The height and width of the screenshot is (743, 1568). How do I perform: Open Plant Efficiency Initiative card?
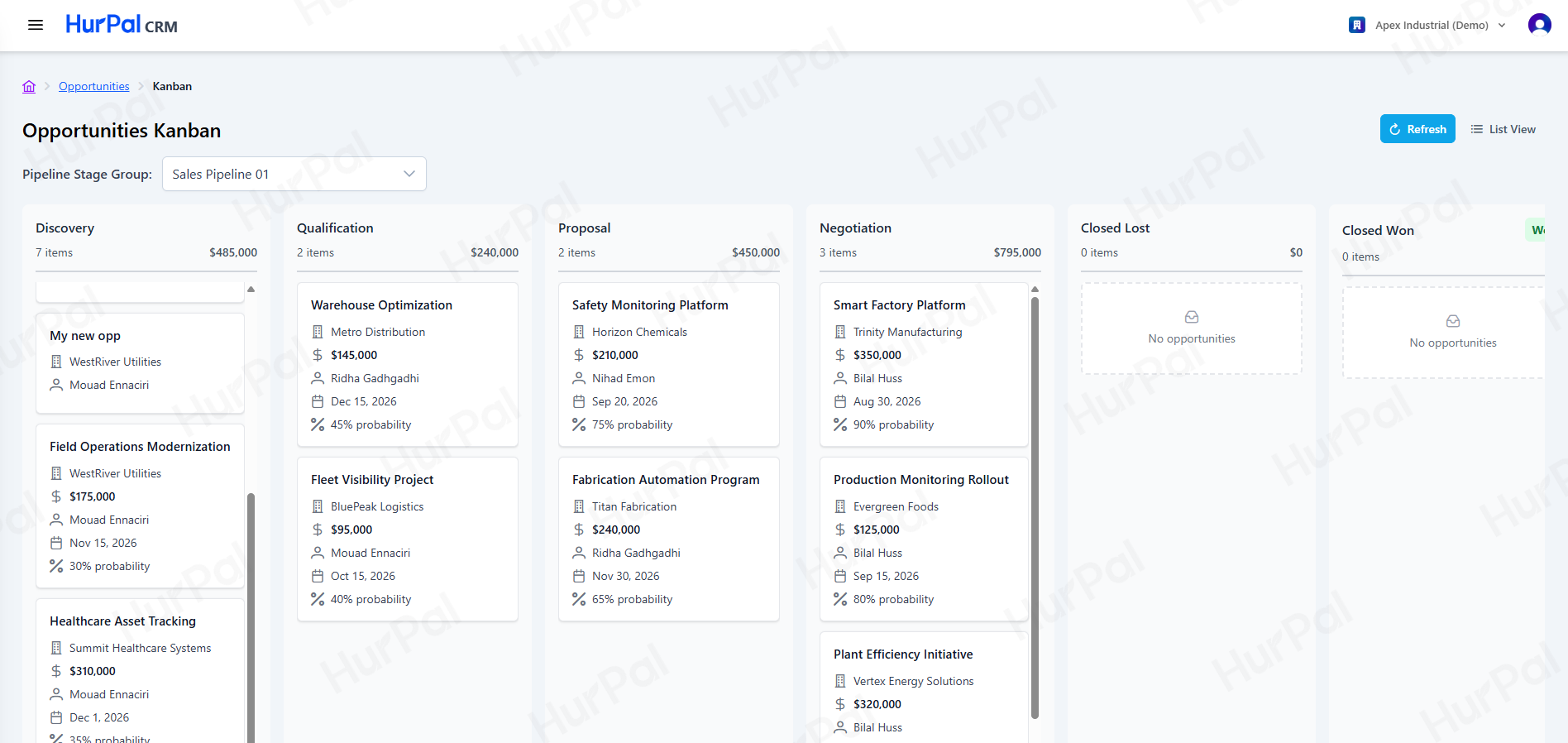tap(924, 687)
